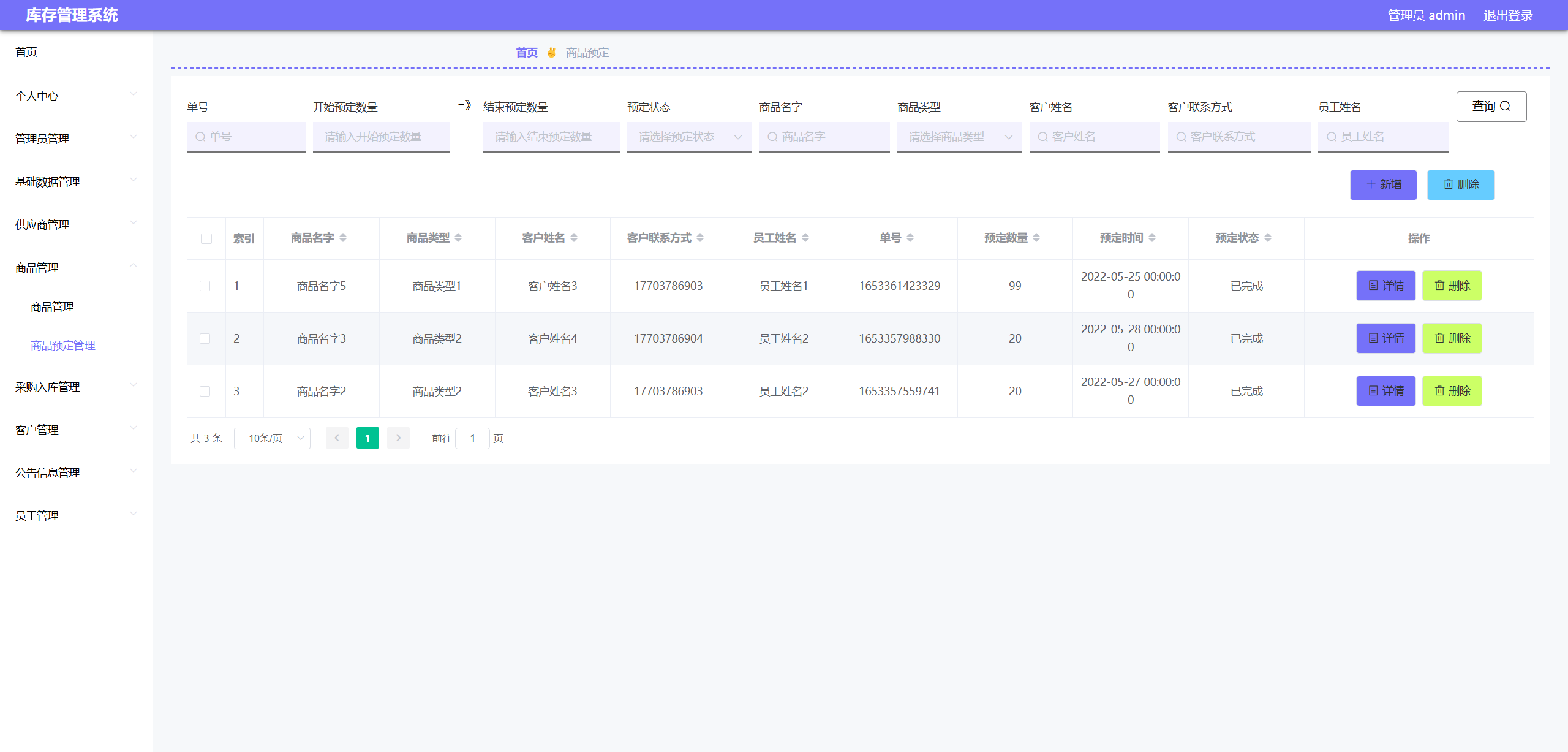1568x752 pixels.
Task: Click 详情 button for order 1653357988330
Action: tap(1385, 338)
